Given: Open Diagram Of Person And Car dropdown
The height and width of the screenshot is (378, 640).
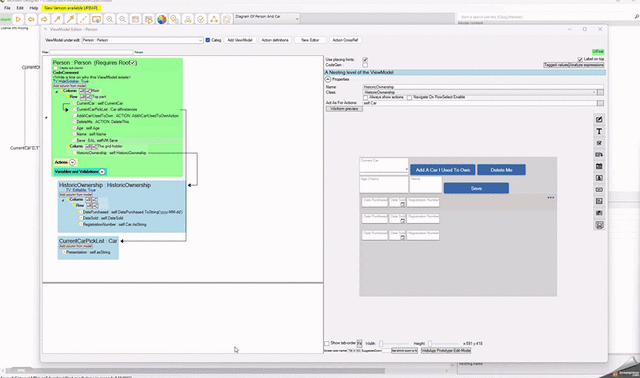Looking at the screenshot, I should (267, 18).
